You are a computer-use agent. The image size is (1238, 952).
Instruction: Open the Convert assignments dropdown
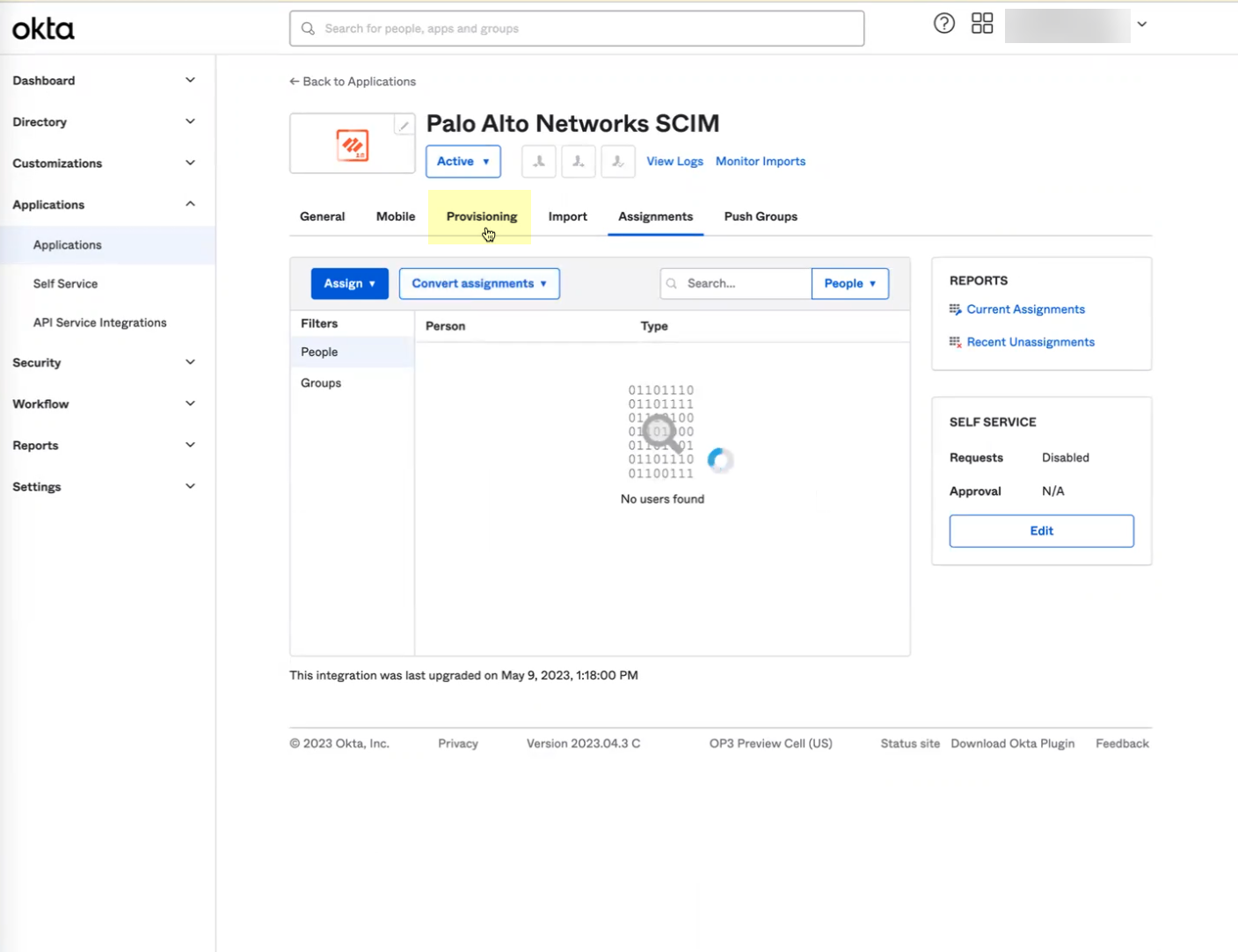(x=478, y=283)
